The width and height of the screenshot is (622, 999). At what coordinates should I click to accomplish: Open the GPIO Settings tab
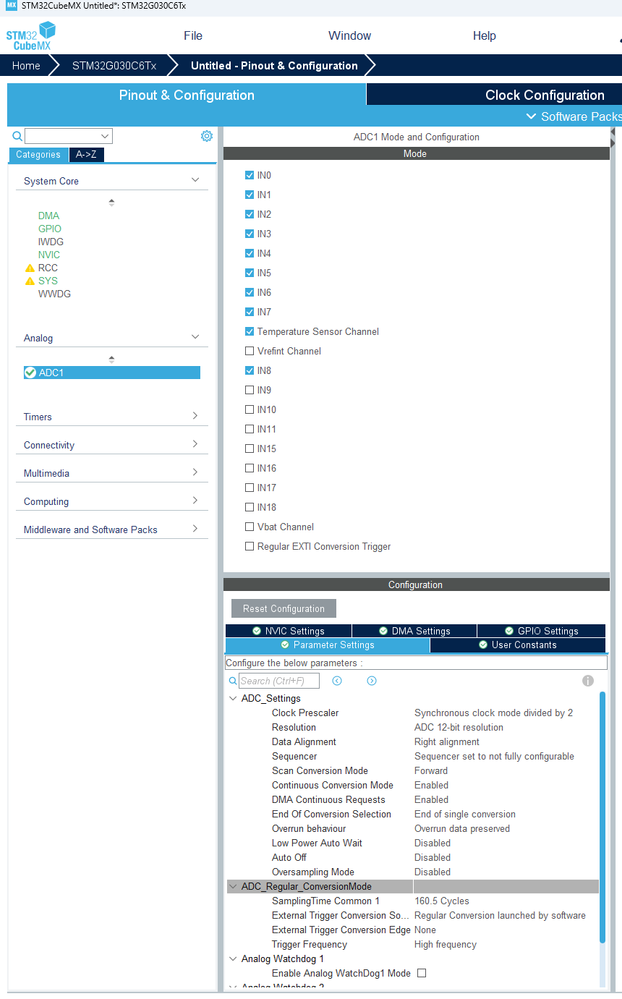pos(541,631)
